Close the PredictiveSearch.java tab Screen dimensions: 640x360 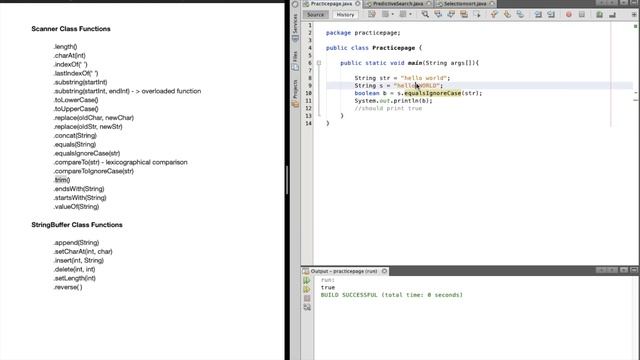[x=429, y=4]
